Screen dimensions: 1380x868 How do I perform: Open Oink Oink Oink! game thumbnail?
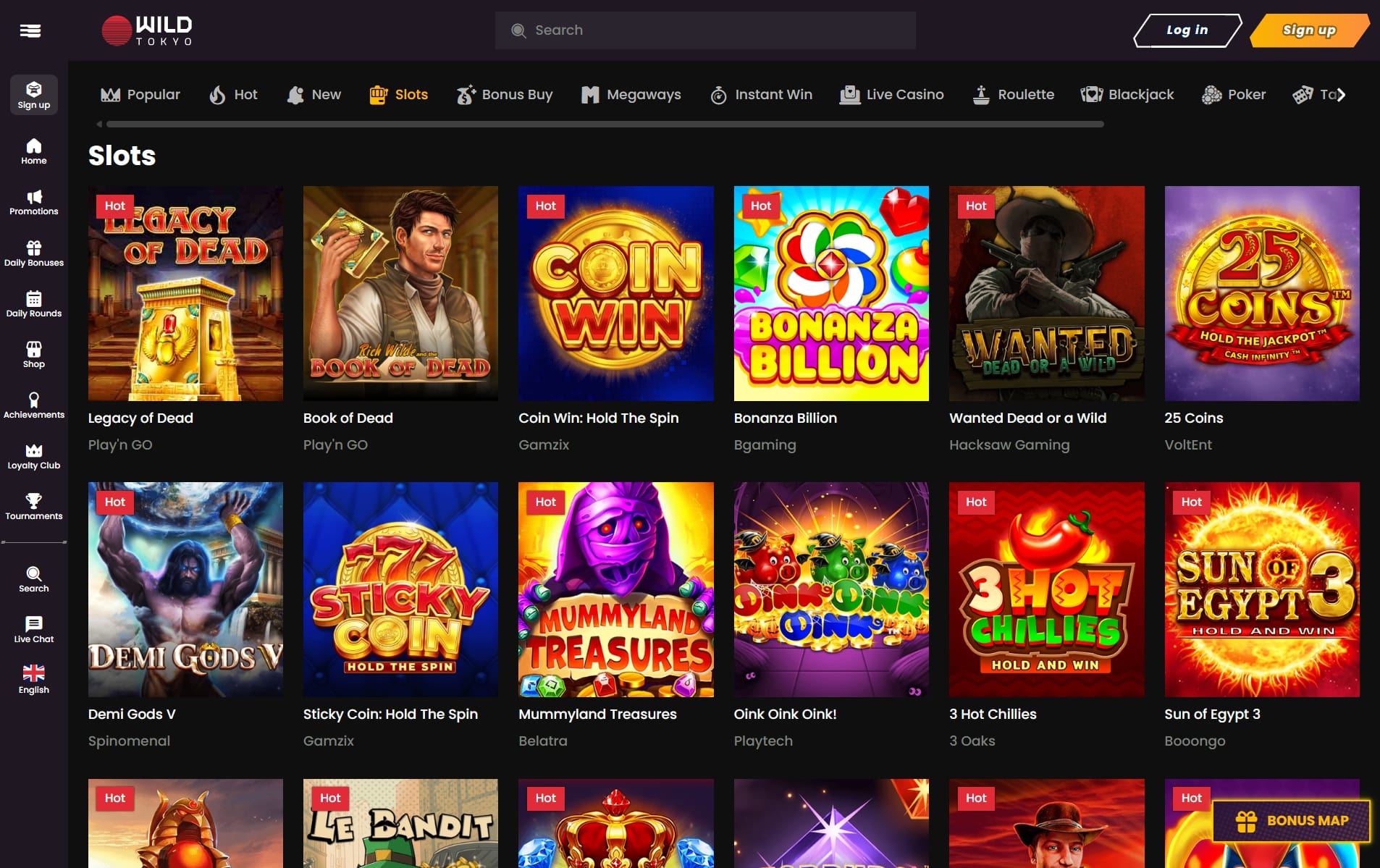click(x=831, y=589)
